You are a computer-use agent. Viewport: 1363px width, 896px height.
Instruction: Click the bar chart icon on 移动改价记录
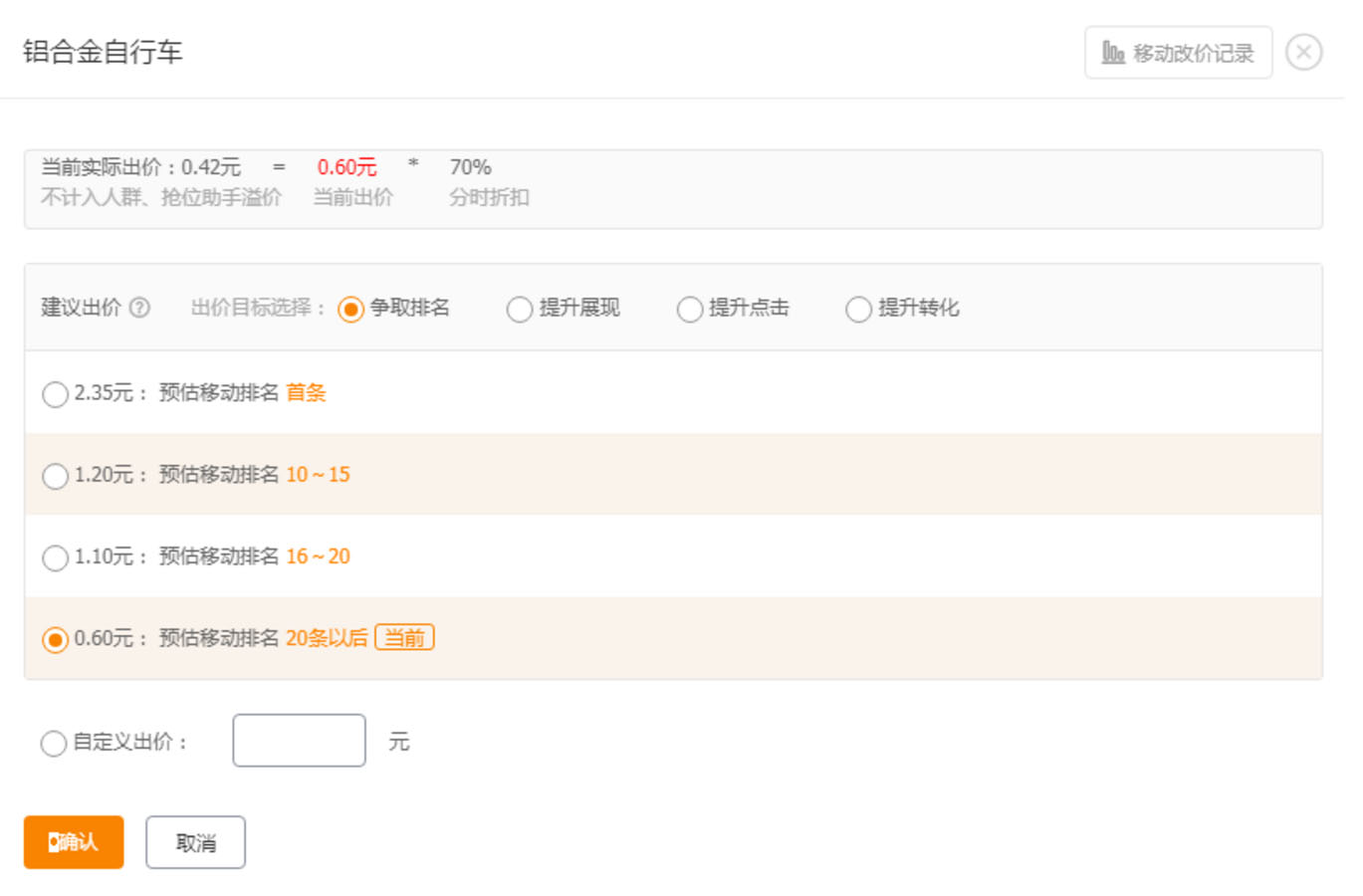[1114, 52]
